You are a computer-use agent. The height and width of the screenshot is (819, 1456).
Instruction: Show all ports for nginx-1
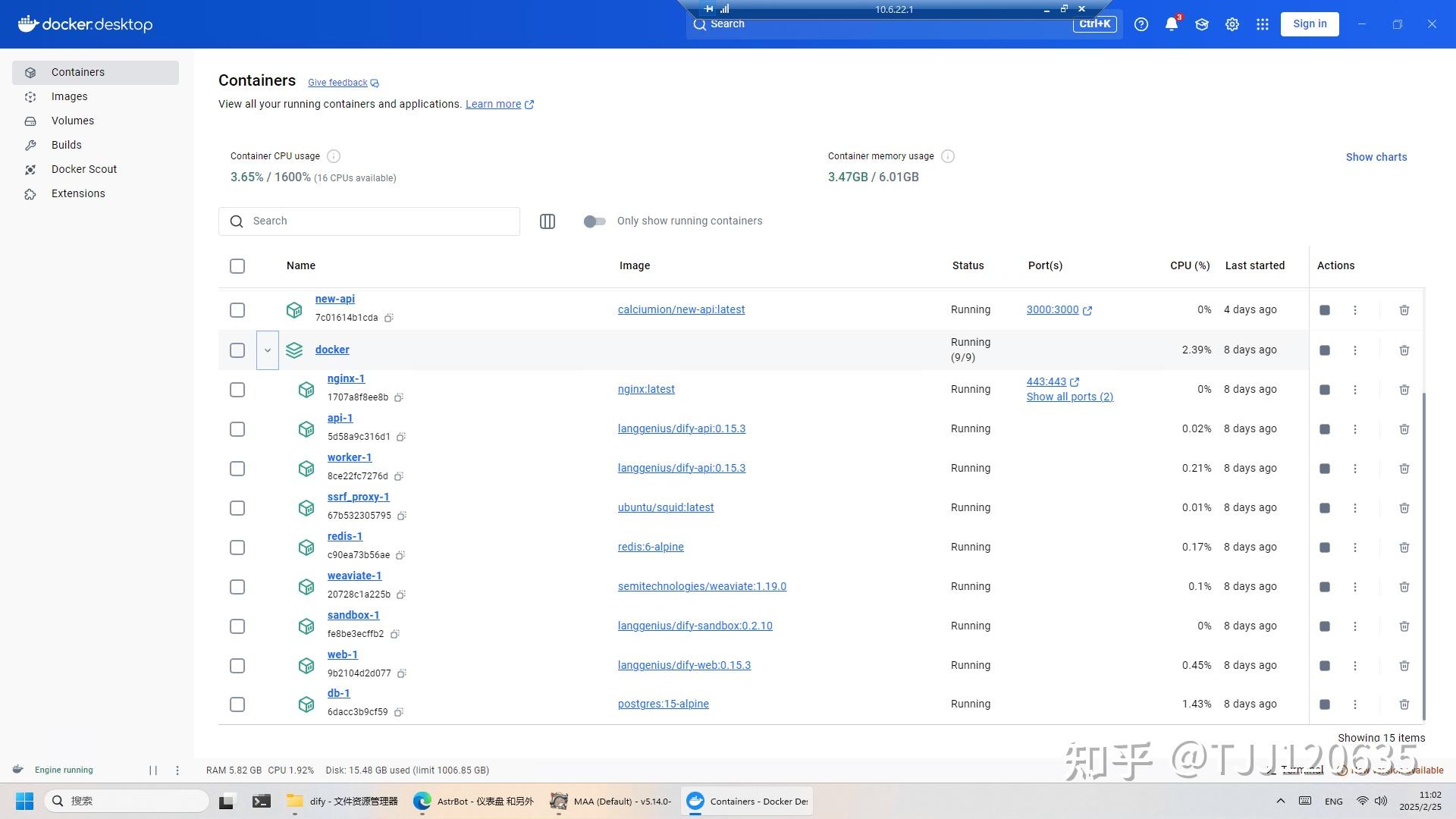coord(1069,397)
